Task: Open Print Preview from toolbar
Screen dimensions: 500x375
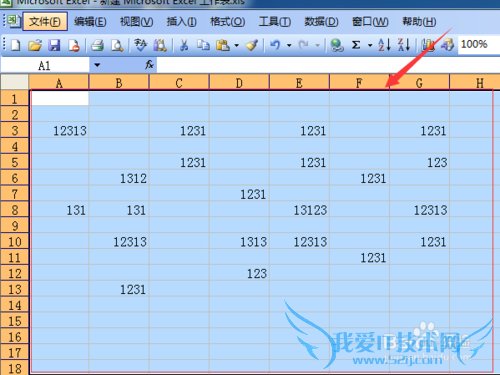Action: click(117, 45)
